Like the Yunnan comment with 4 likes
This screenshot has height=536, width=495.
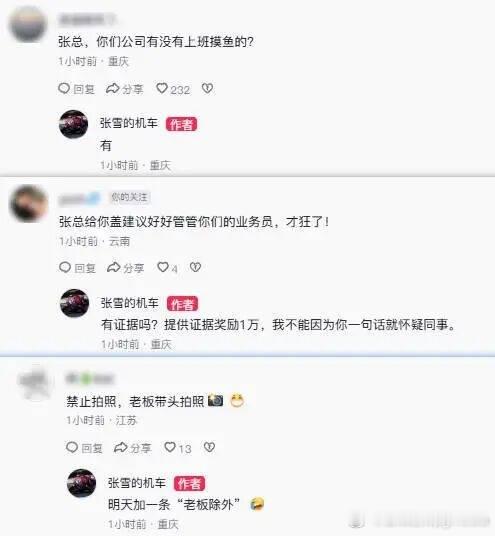coord(167,268)
